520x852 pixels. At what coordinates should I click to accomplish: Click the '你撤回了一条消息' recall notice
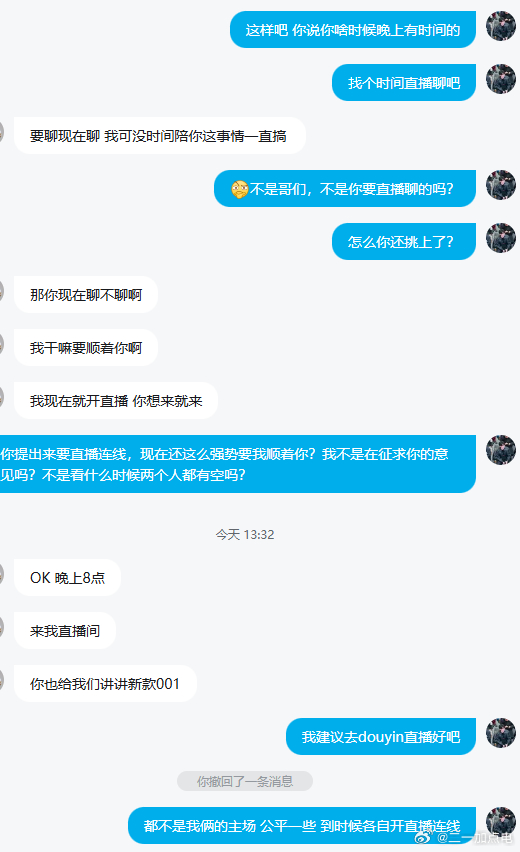point(245,781)
